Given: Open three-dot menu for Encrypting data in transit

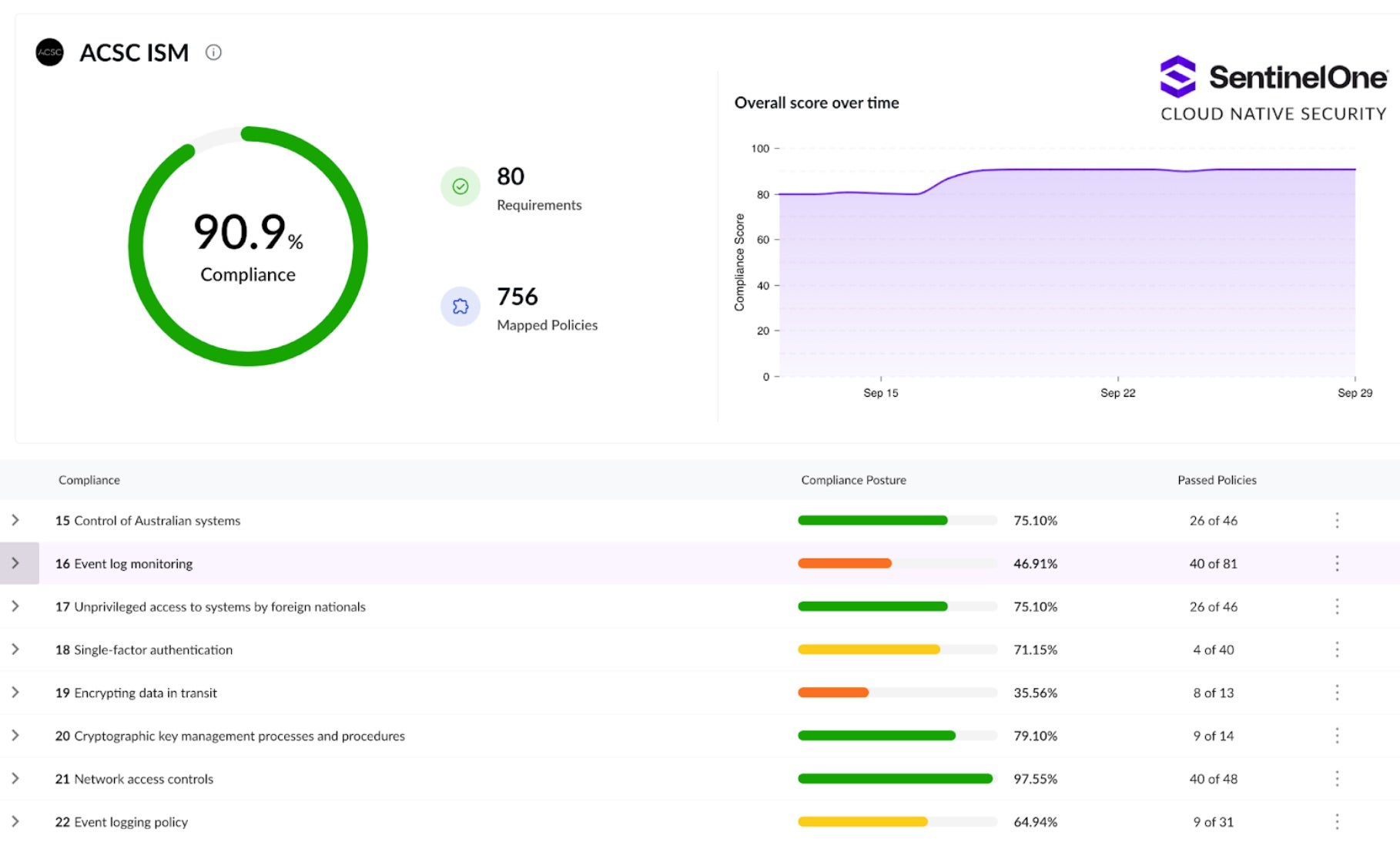Looking at the screenshot, I should tap(1337, 693).
